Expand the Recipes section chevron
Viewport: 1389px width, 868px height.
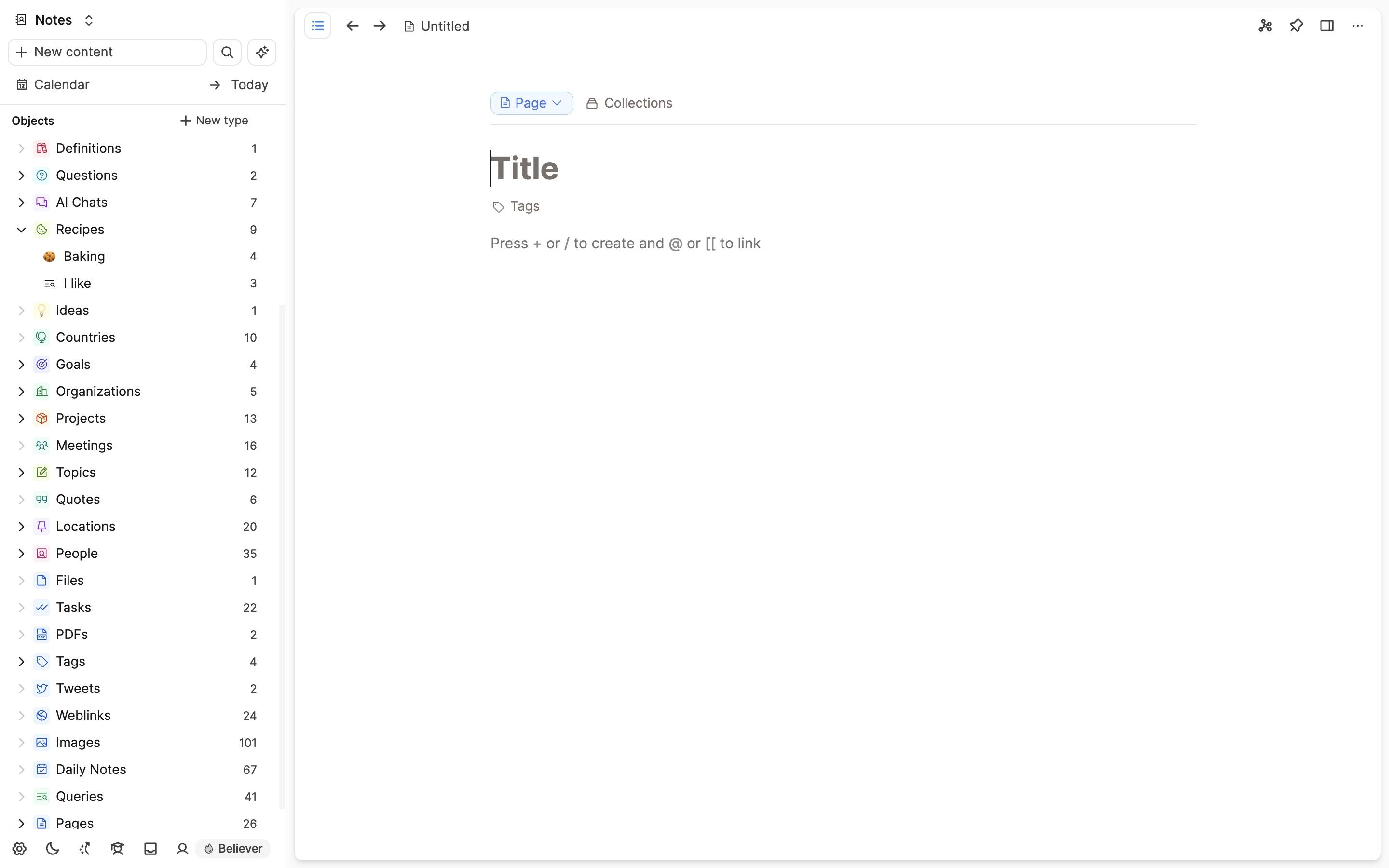pos(21,229)
